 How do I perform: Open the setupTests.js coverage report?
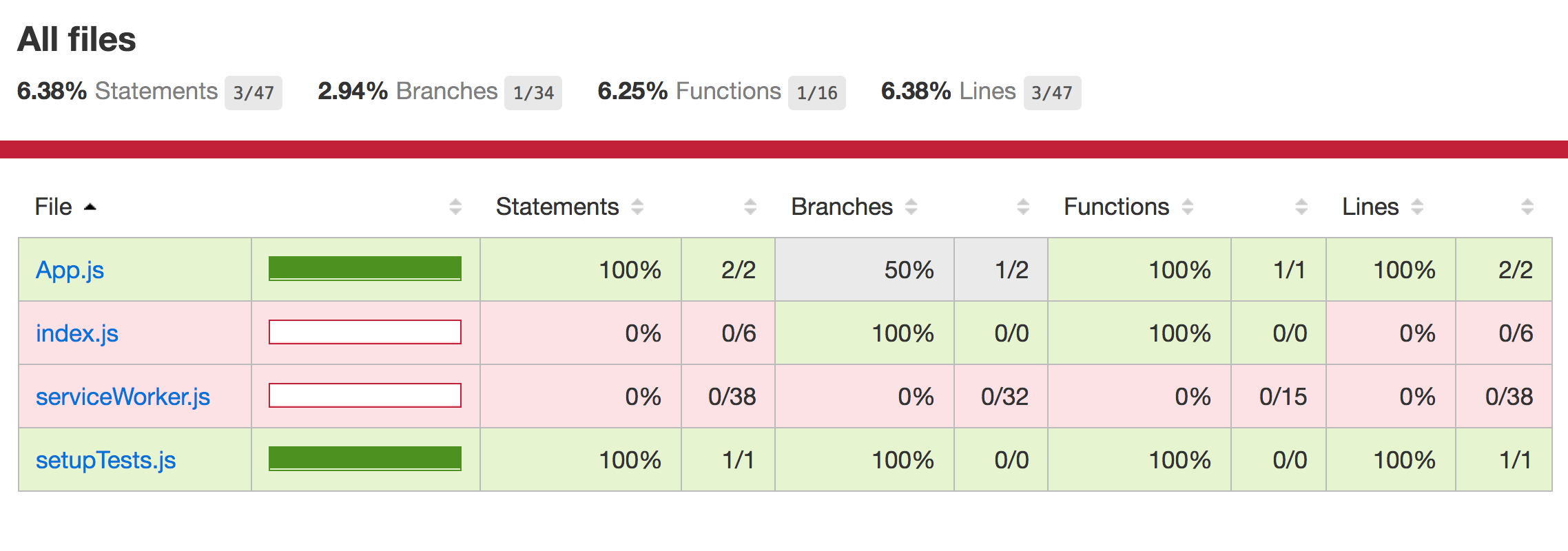[x=105, y=460]
